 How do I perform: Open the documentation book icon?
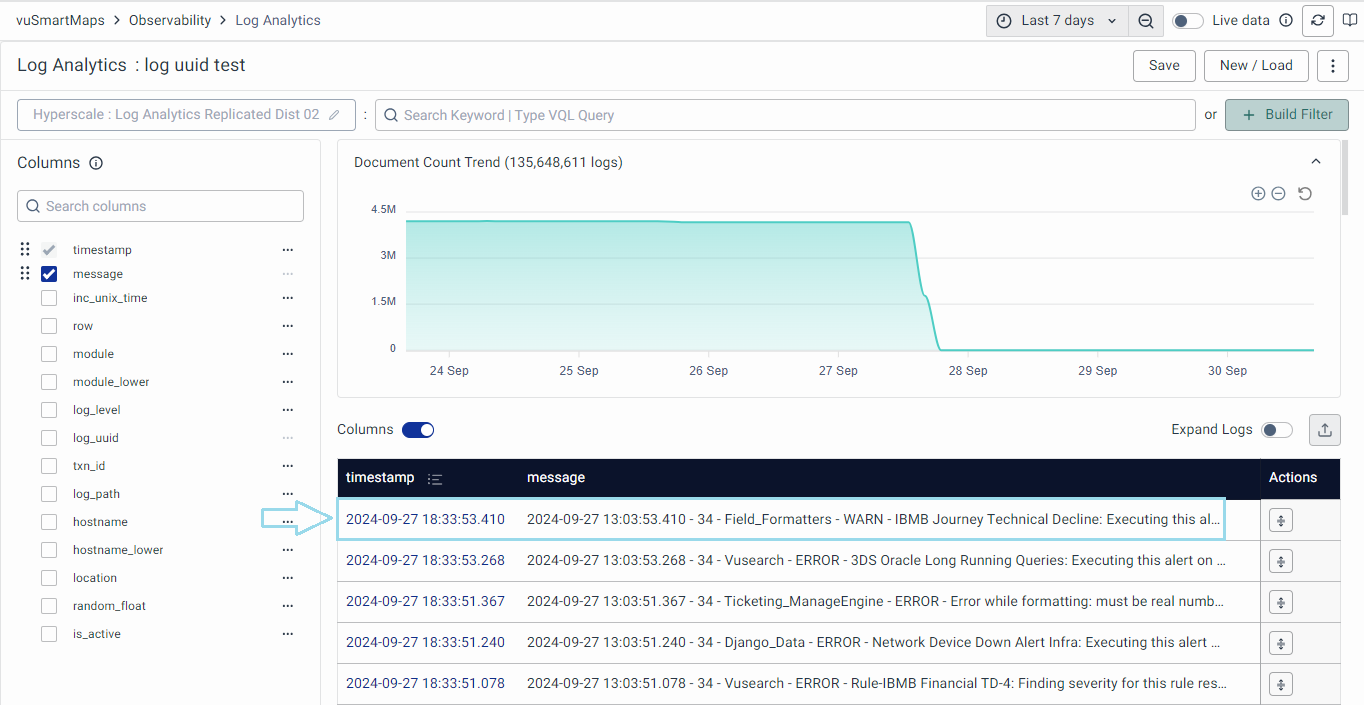pos(1350,21)
